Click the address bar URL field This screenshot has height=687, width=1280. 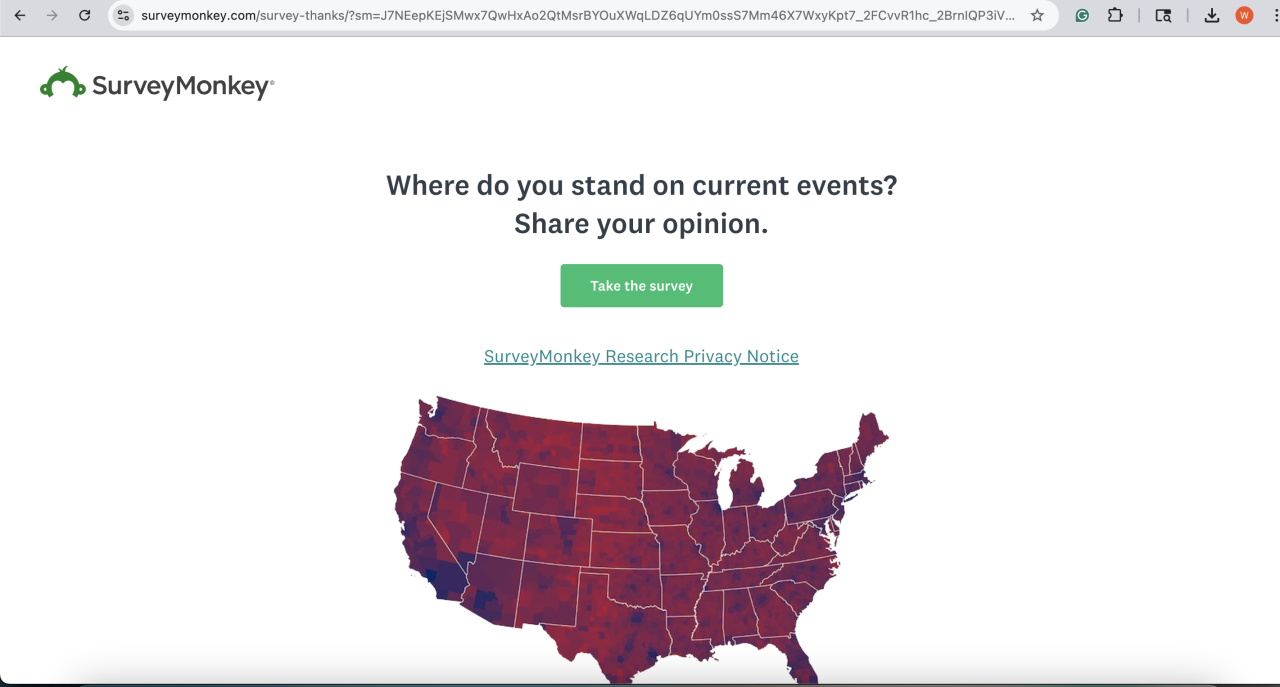pyautogui.click(x=578, y=16)
